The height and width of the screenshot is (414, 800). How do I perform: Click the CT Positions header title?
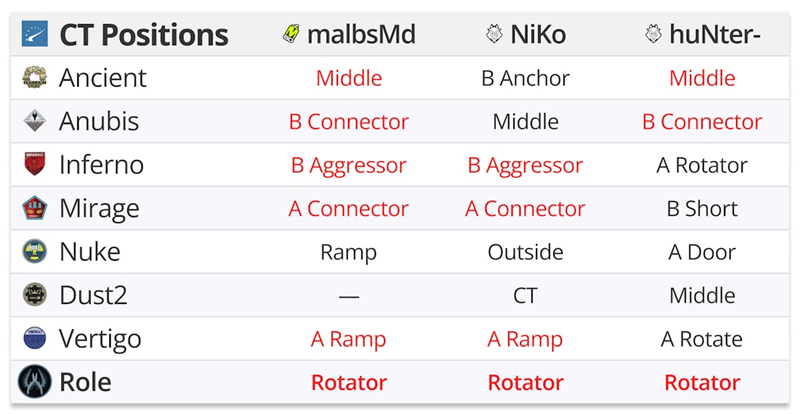pyautogui.click(x=144, y=36)
